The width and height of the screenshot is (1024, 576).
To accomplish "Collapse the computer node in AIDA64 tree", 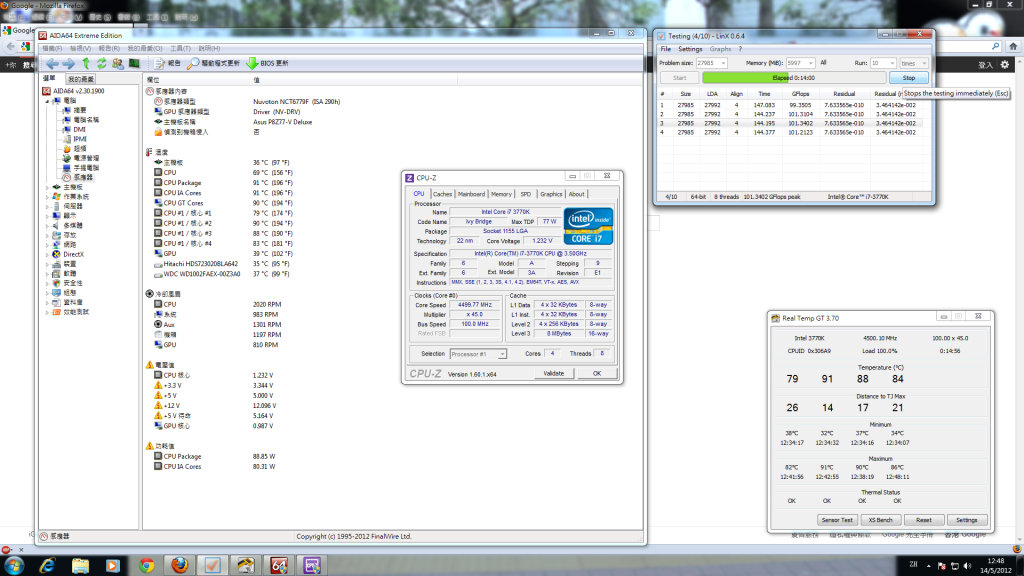I will [48, 101].
